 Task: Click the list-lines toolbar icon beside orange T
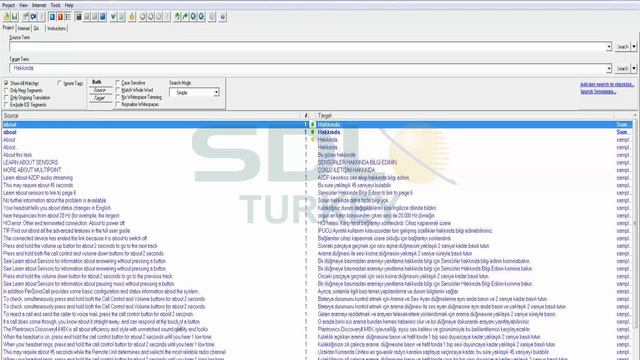(x=68, y=17)
